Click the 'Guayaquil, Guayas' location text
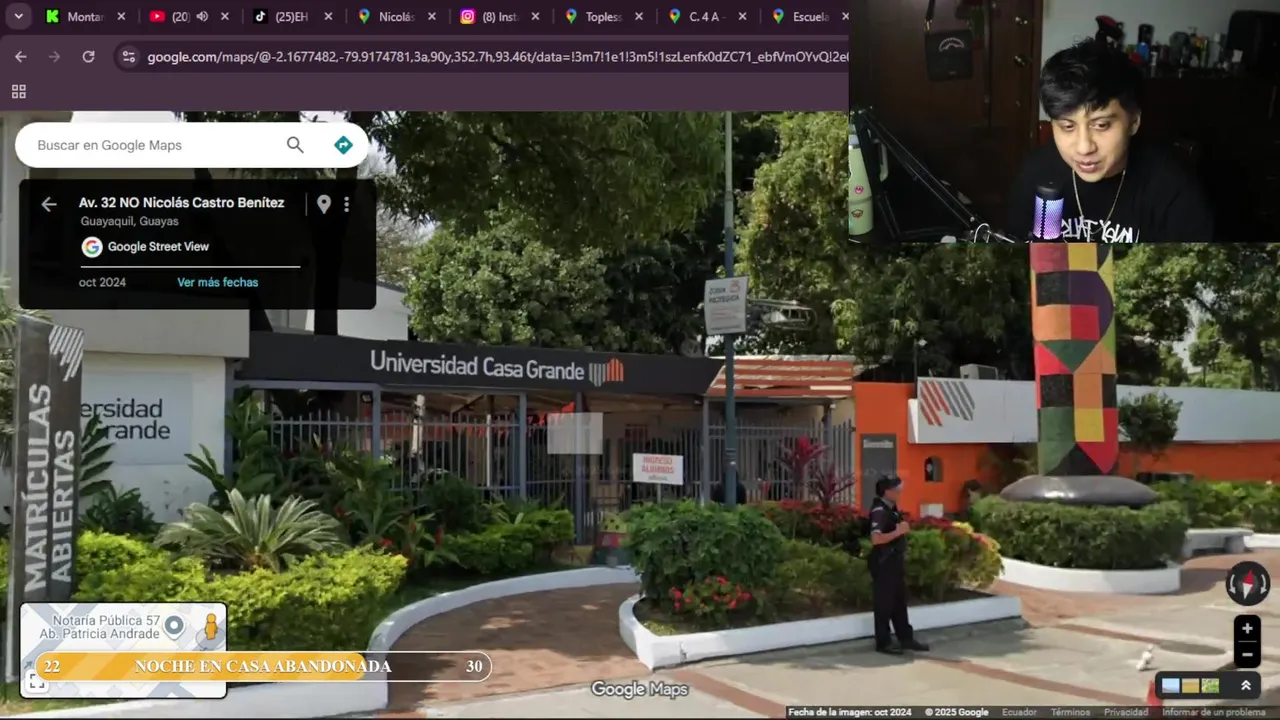 [129, 222]
